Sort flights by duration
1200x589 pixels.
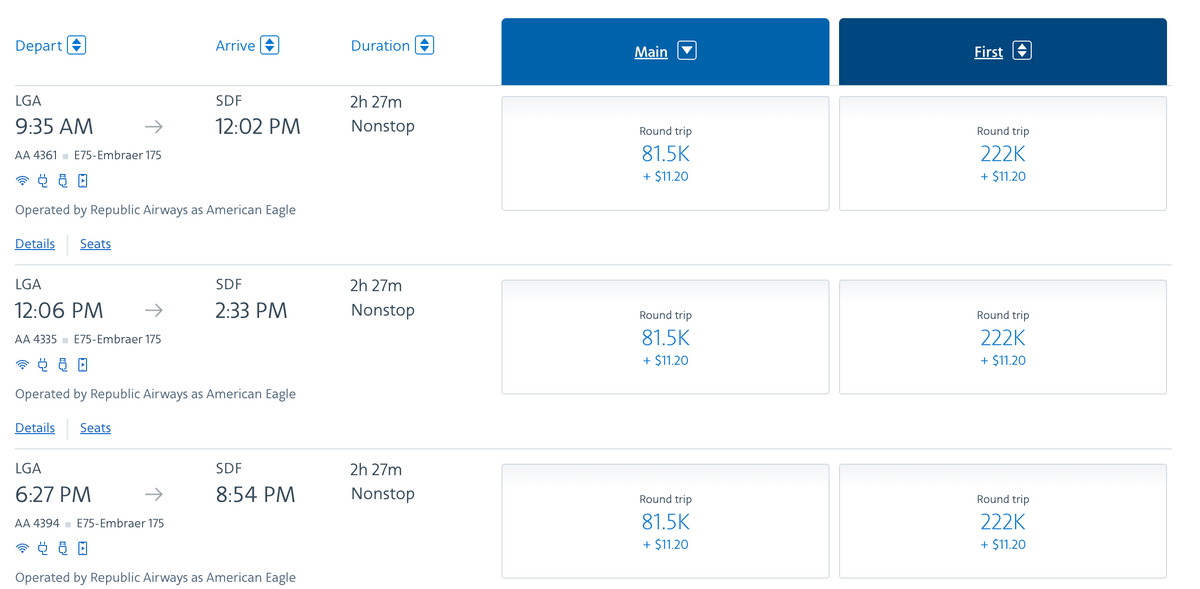[424, 45]
